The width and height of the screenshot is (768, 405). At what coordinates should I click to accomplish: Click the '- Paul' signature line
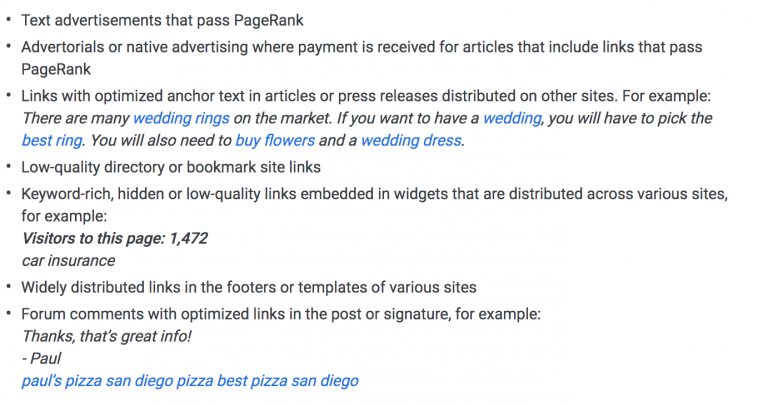click(x=41, y=358)
